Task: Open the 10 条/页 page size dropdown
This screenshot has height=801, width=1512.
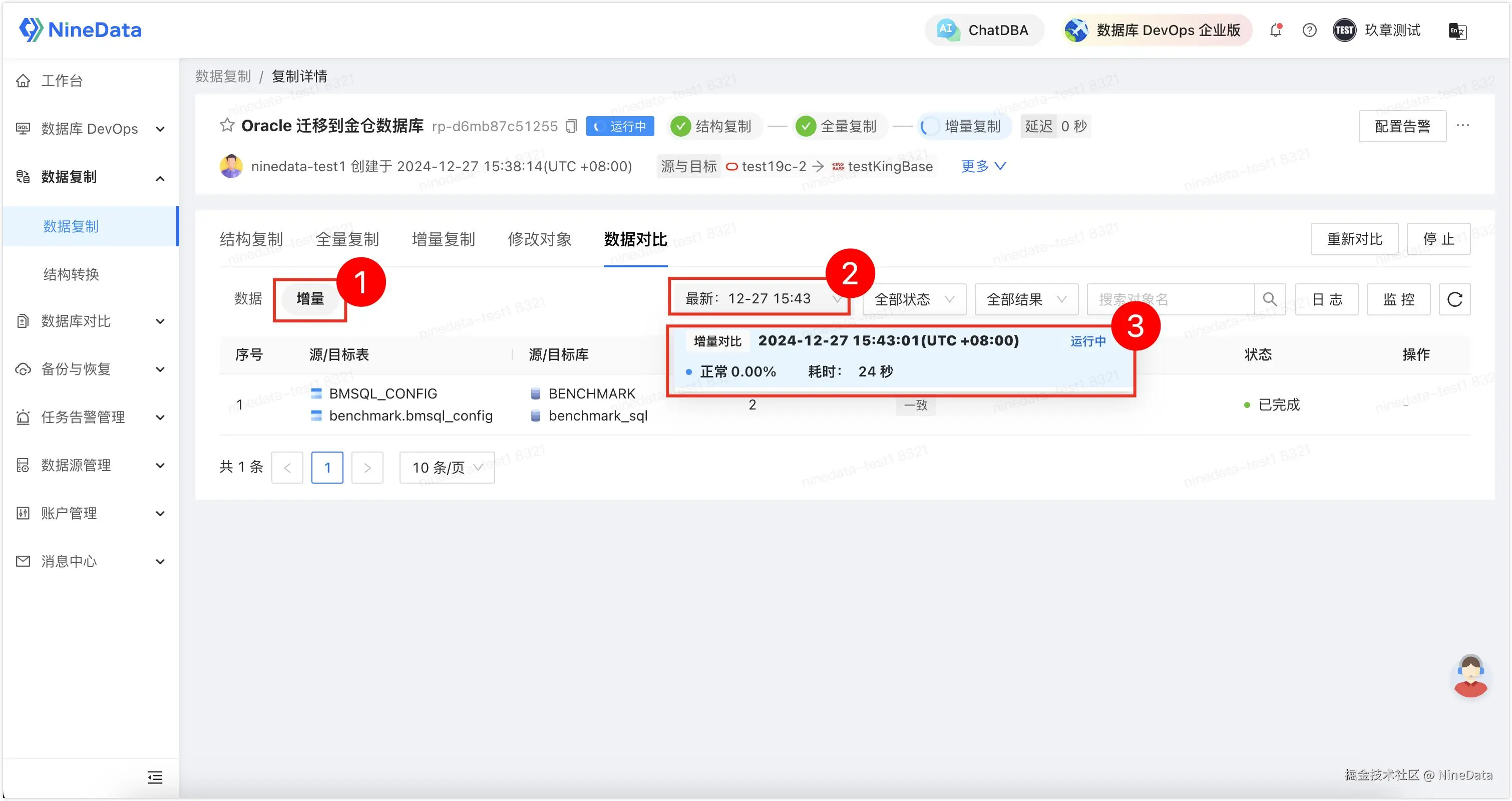Action: point(447,467)
